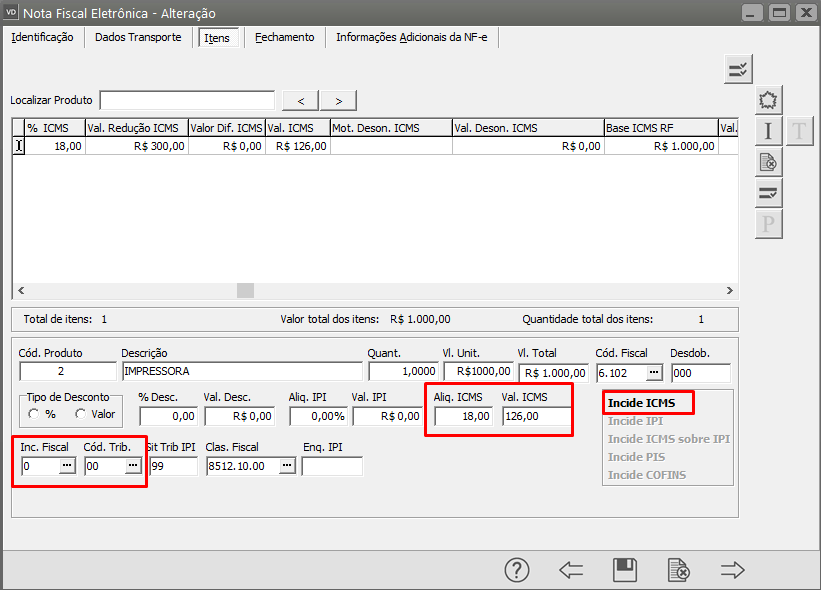The width and height of the screenshot is (821, 590).
Task: Open the Clas. Fiscal lookup button
Action: tap(286, 466)
